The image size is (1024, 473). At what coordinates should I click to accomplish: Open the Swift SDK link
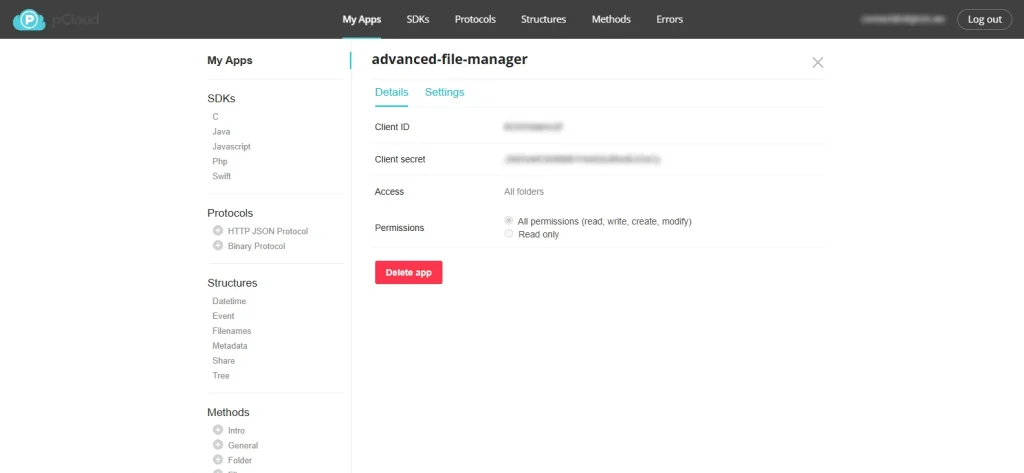(221, 176)
